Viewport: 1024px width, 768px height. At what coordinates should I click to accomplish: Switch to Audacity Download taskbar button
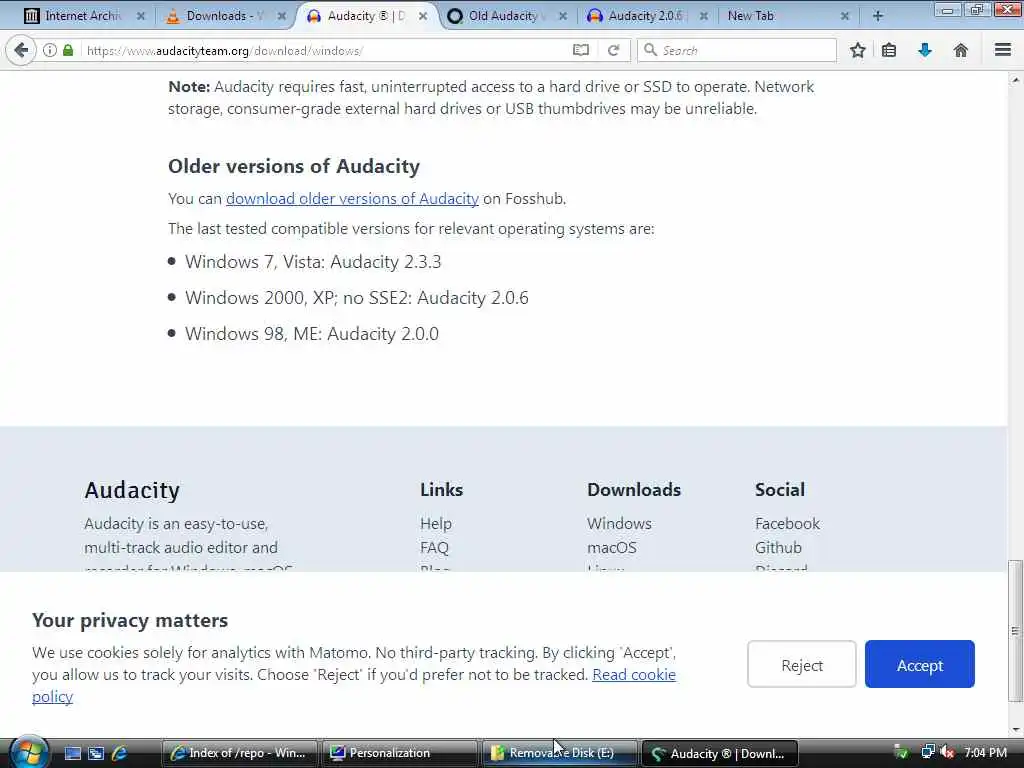click(720, 753)
